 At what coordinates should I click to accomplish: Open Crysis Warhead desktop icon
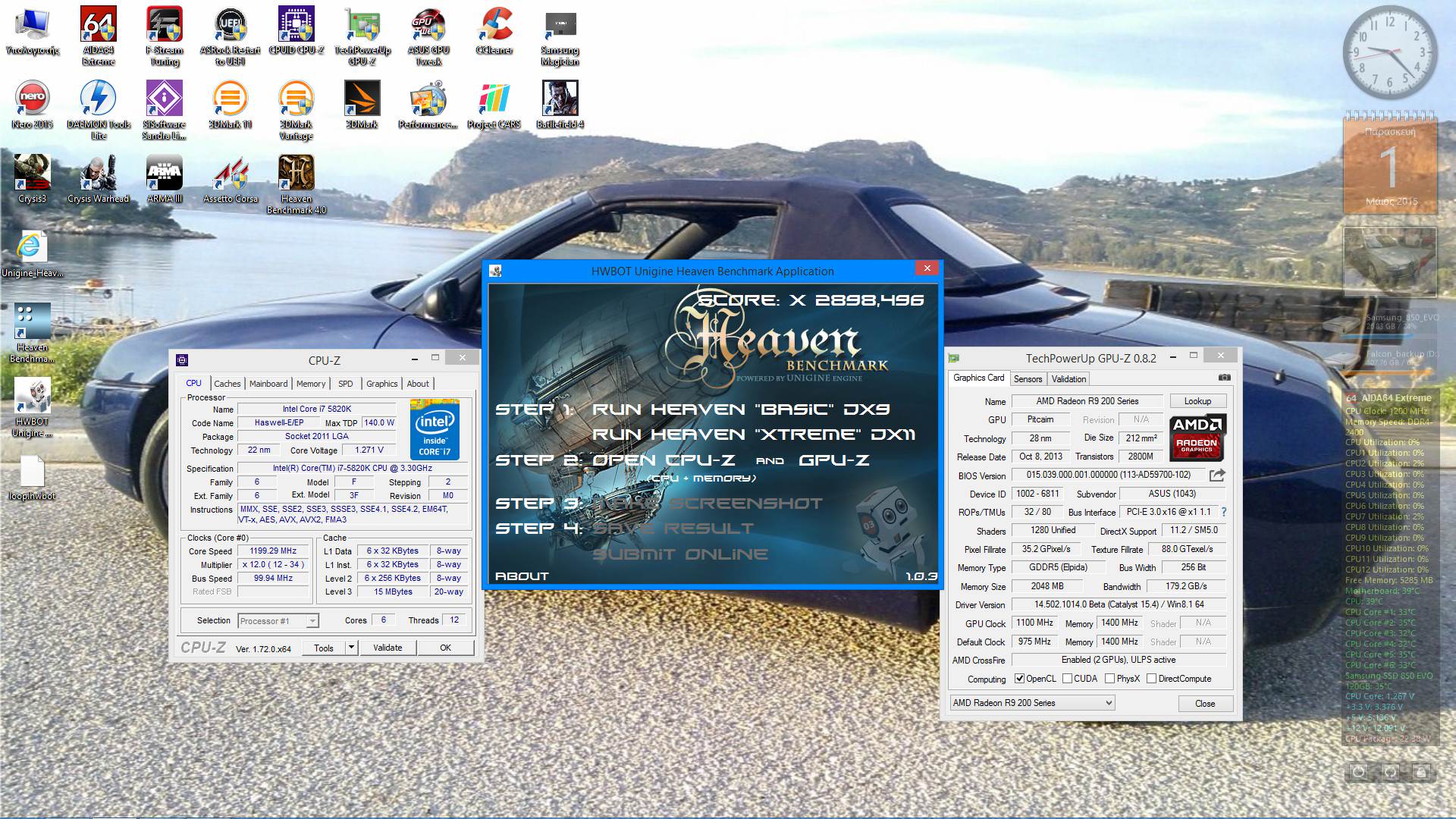(99, 179)
